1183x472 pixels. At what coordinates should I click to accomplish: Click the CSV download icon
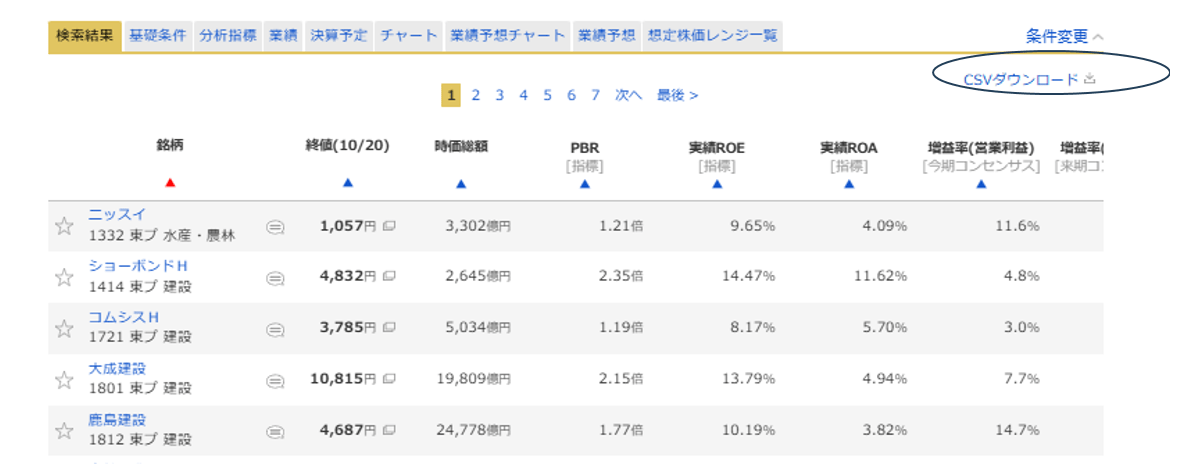point(1090,79)
